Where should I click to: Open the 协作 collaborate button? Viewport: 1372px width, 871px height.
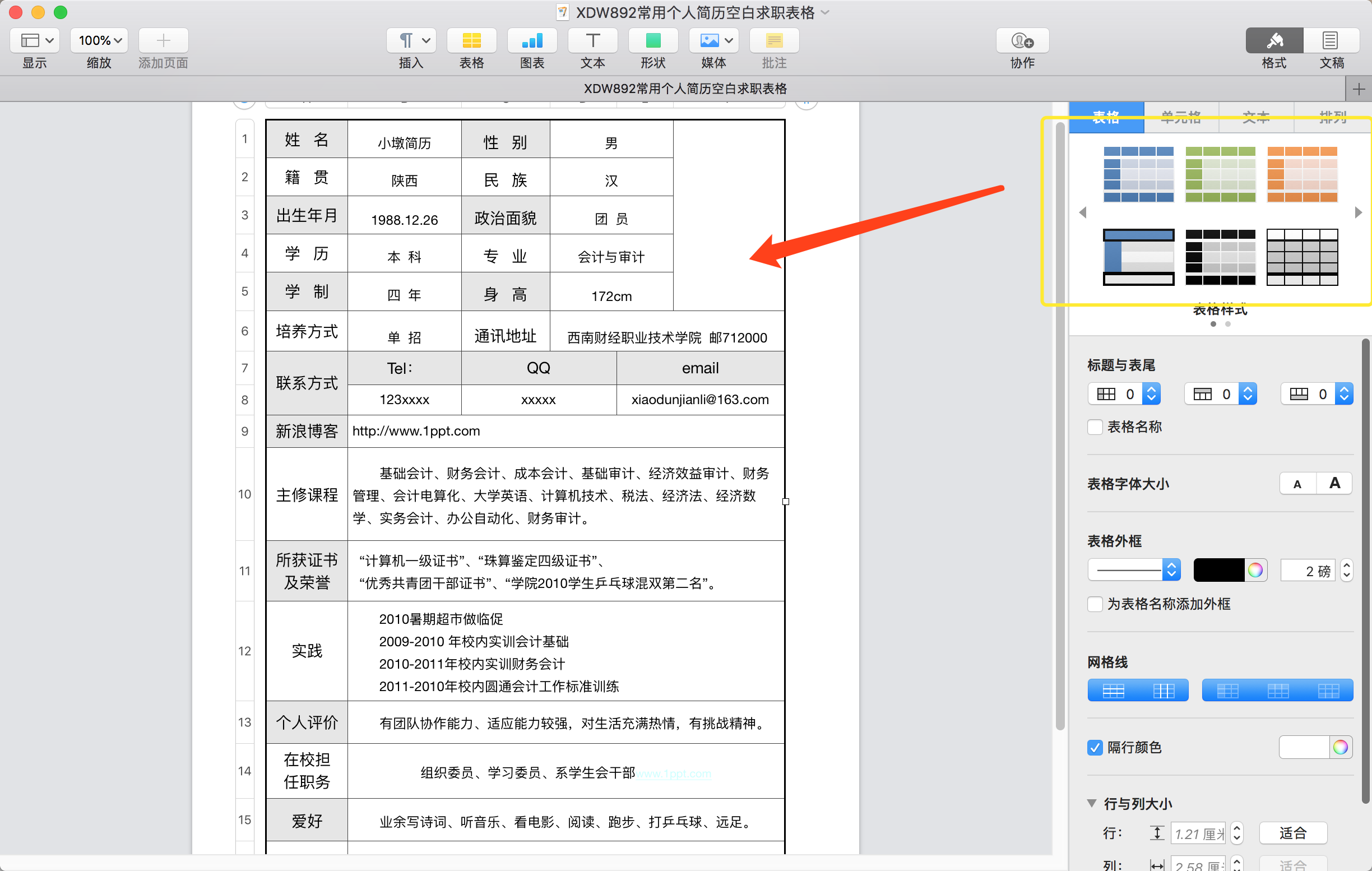click(x=1022, y=40)
